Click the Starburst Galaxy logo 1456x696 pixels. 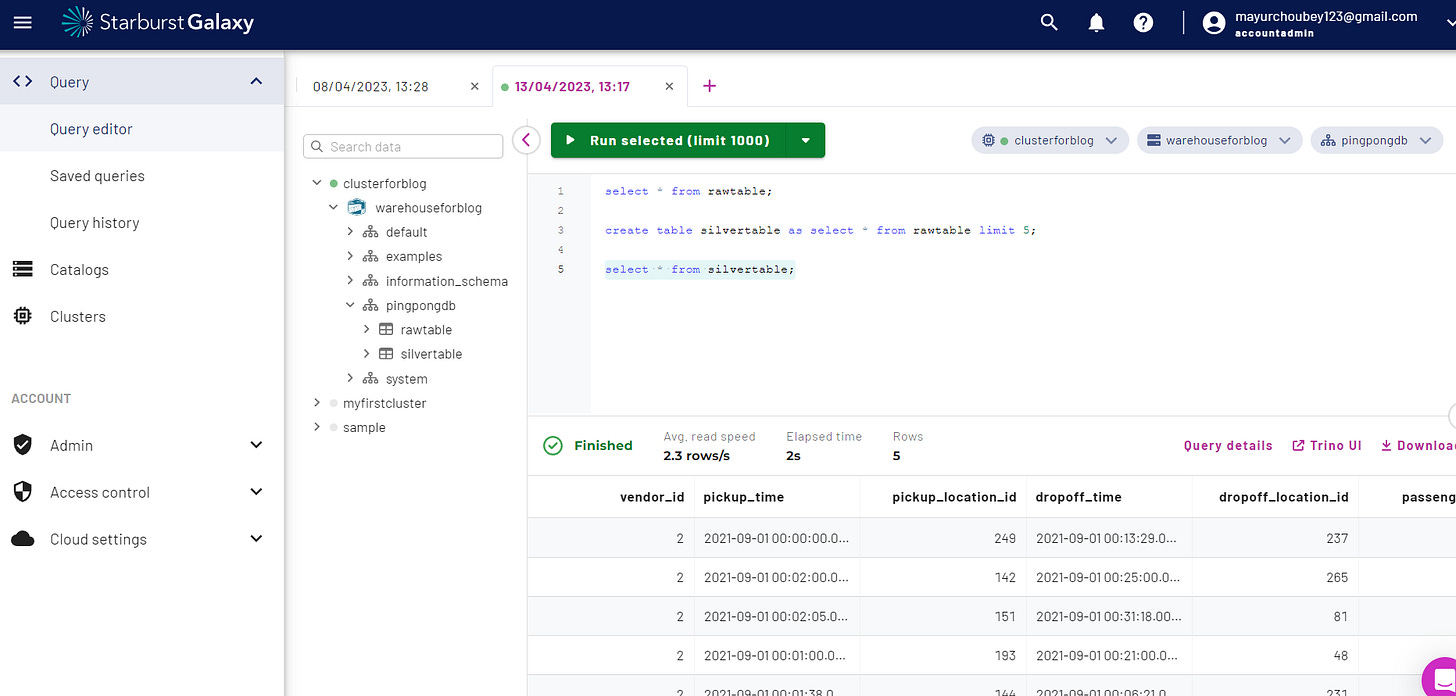(157, 22)
